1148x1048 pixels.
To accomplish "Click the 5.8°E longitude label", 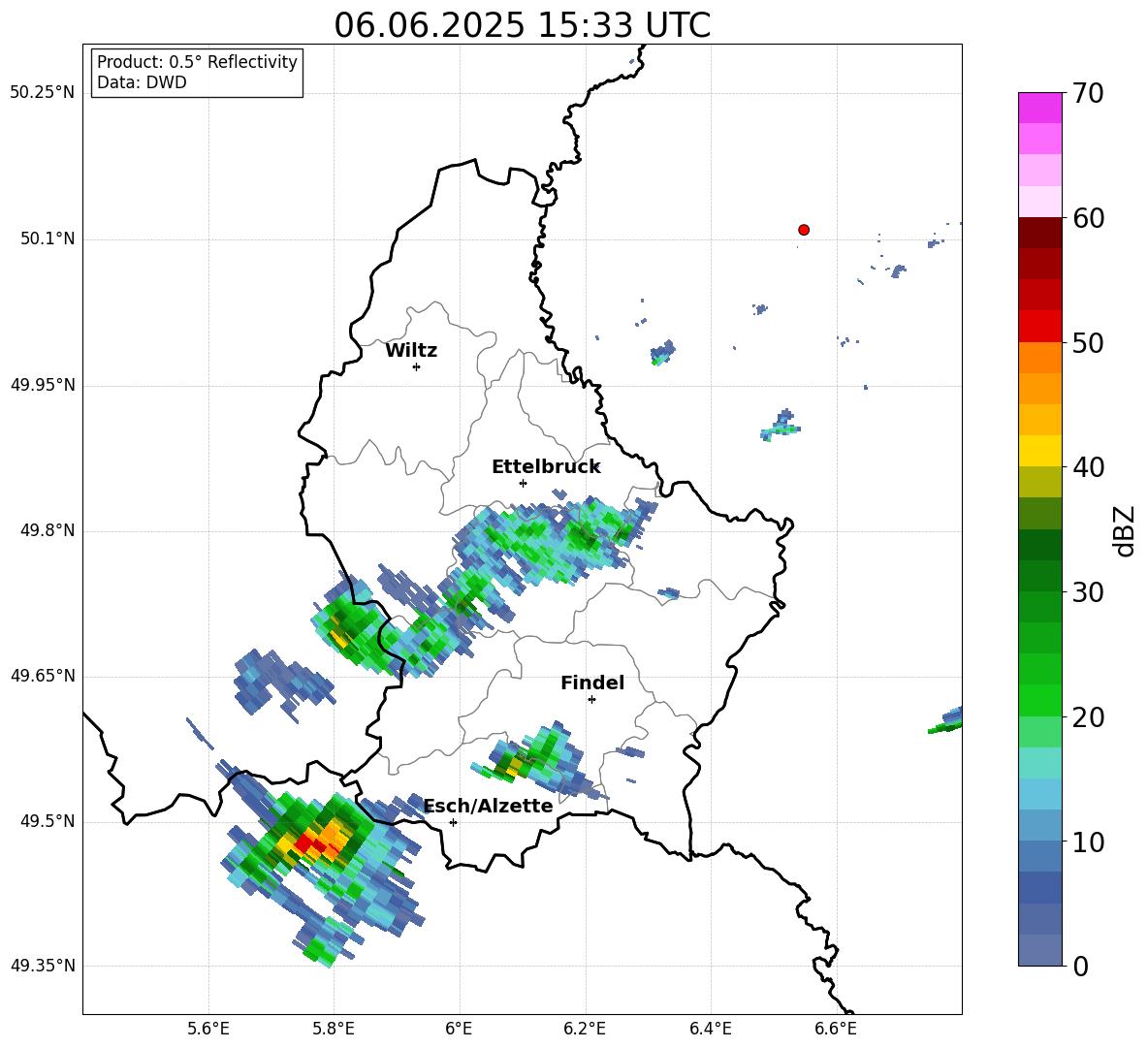I will [334, 1029].
